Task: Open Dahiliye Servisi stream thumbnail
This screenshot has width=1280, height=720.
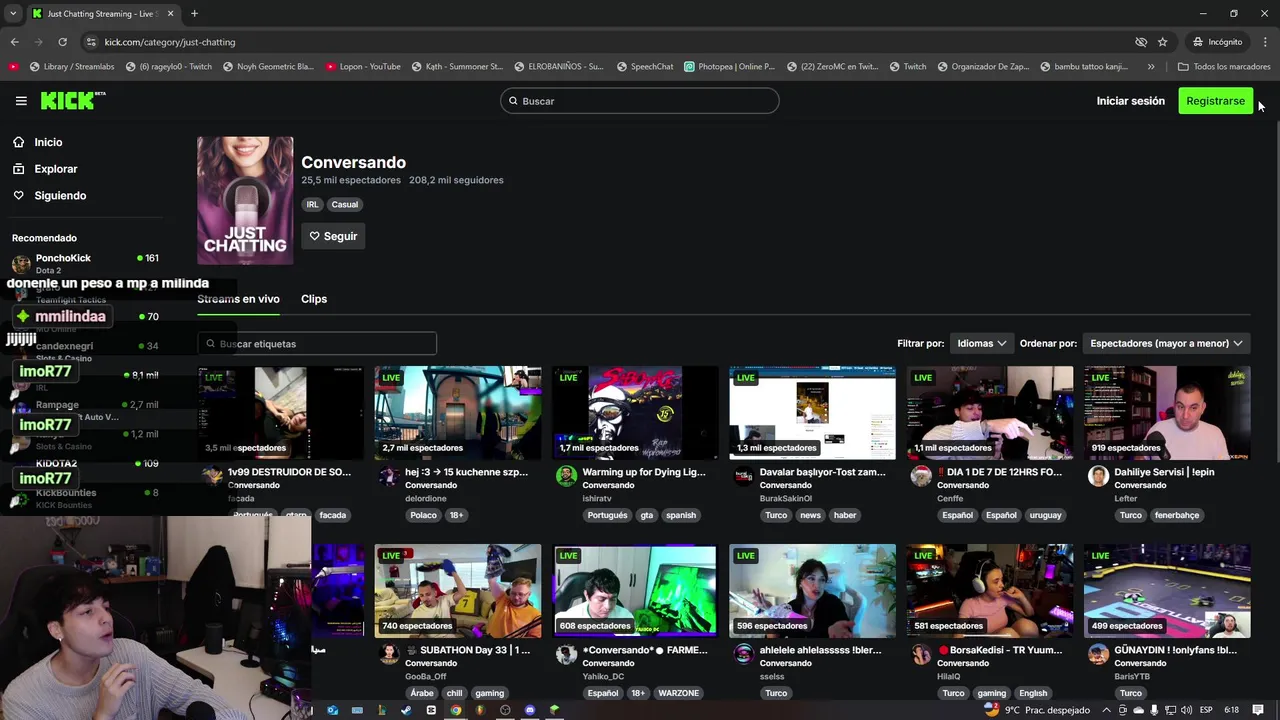Action: (x=1167, y=413)
